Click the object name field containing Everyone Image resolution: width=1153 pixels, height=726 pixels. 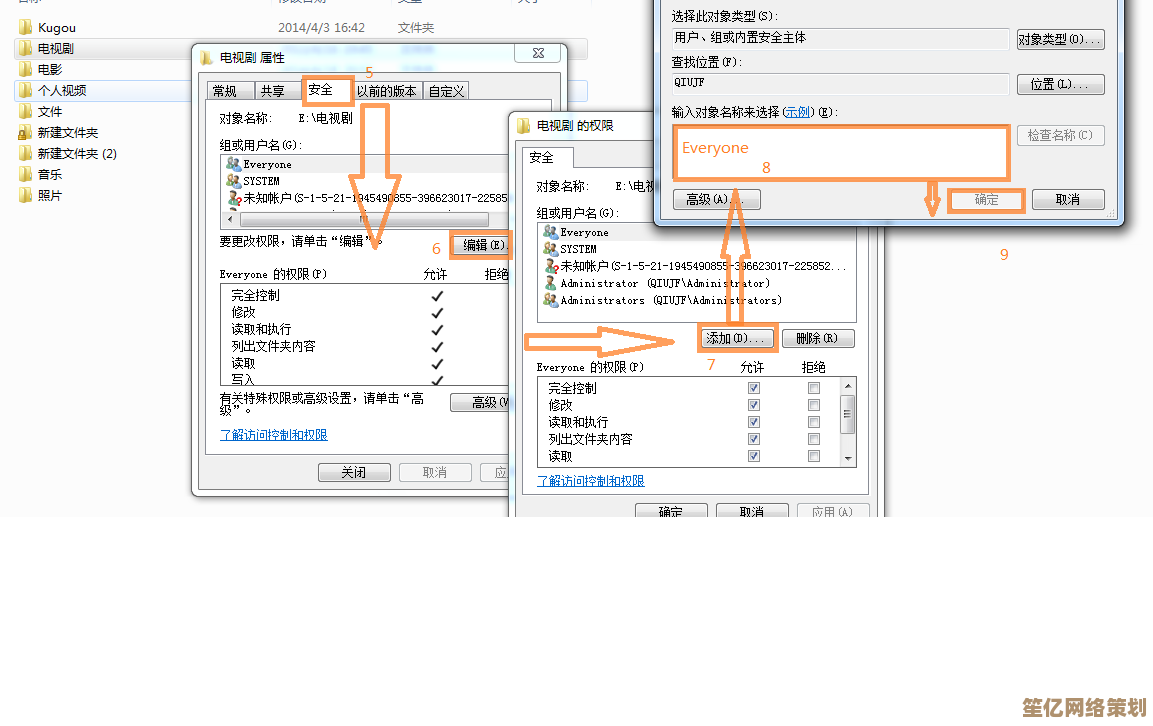(840, 152)
